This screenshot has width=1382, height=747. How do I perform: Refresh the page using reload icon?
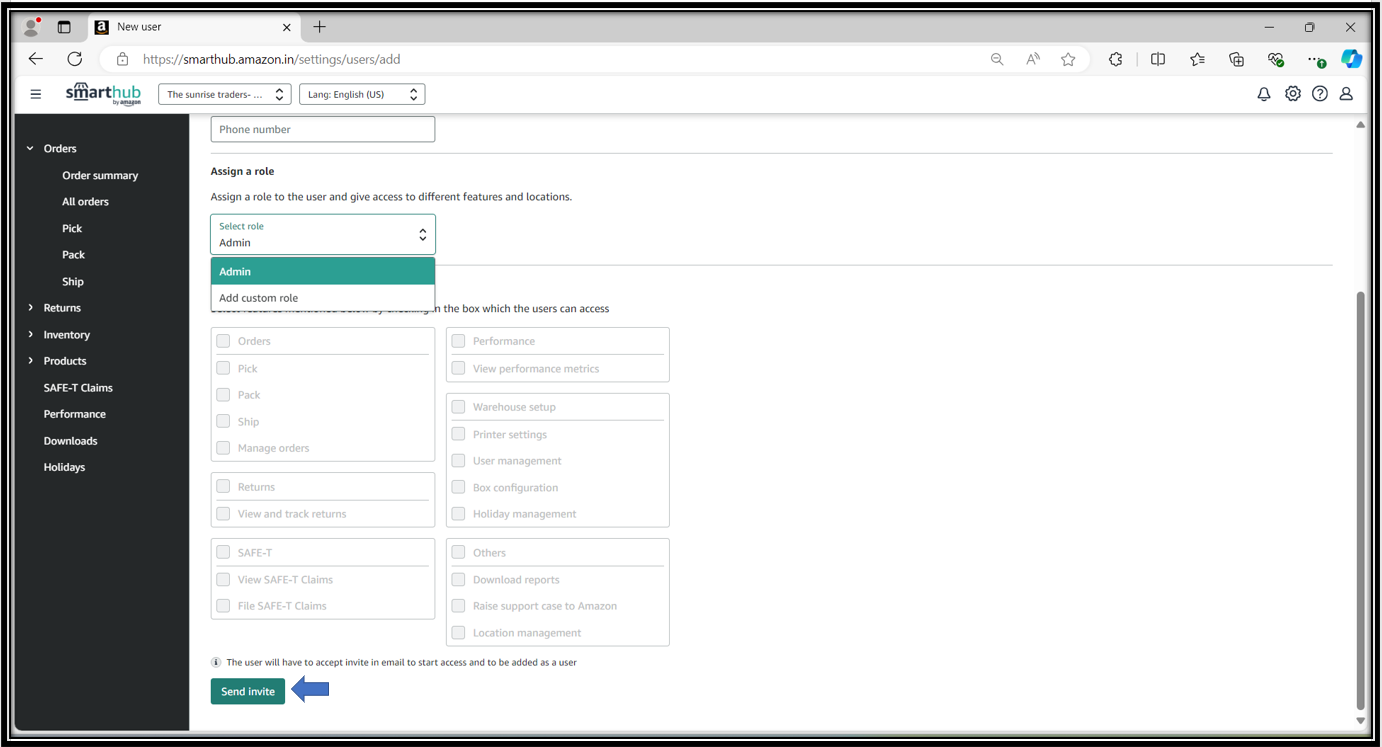pyautogui.click(x=75, y=59)
